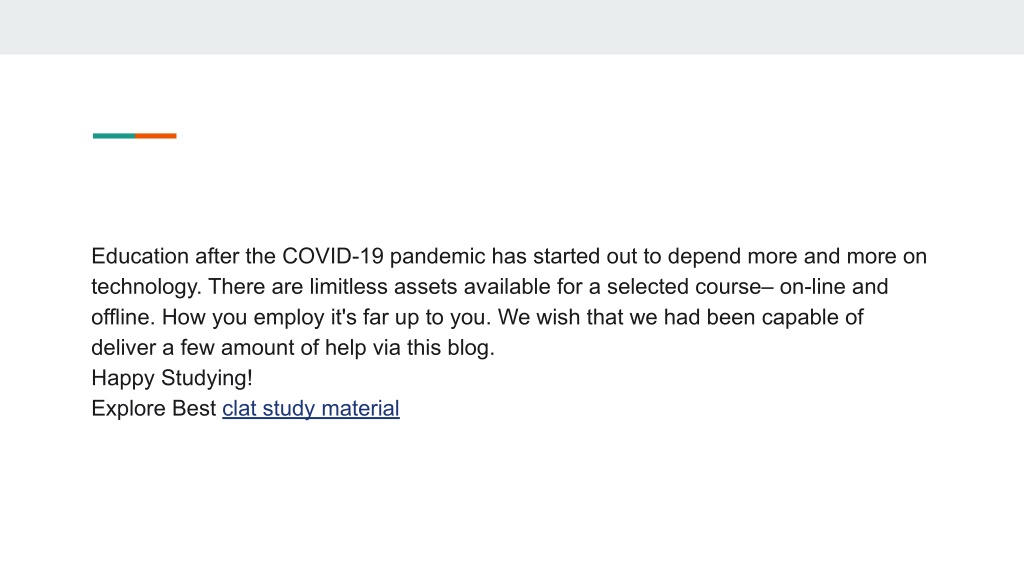Click the gray header bar at top

(512, 27)
